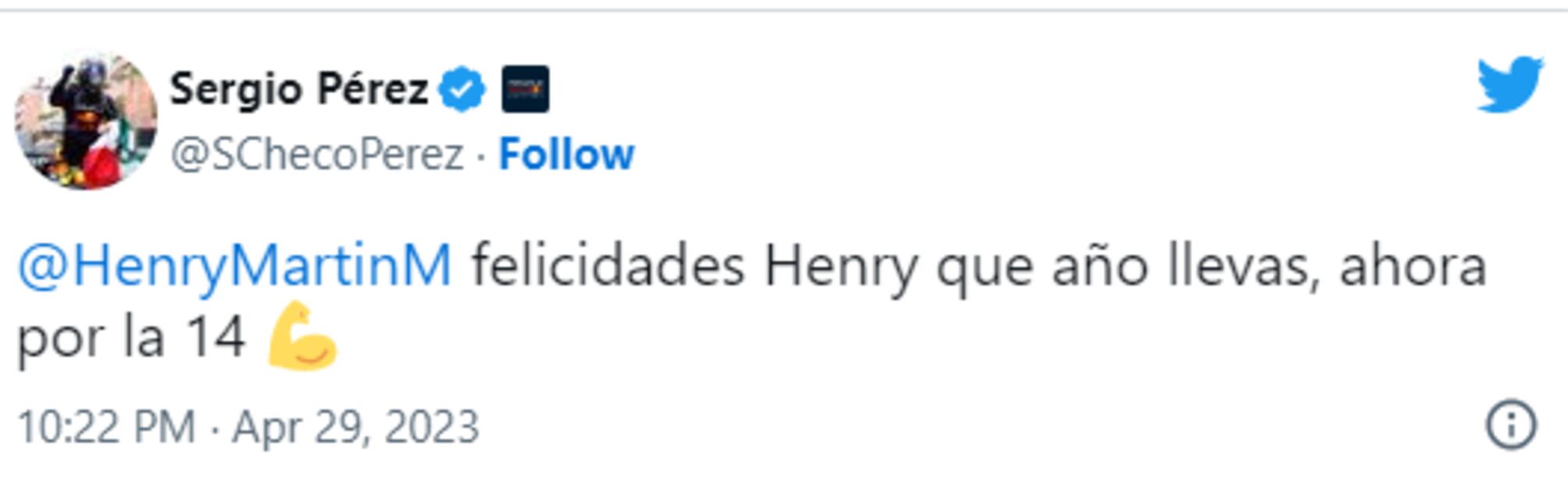
Task: Click the 10:22 PM time text
Action: coord(106,427)
